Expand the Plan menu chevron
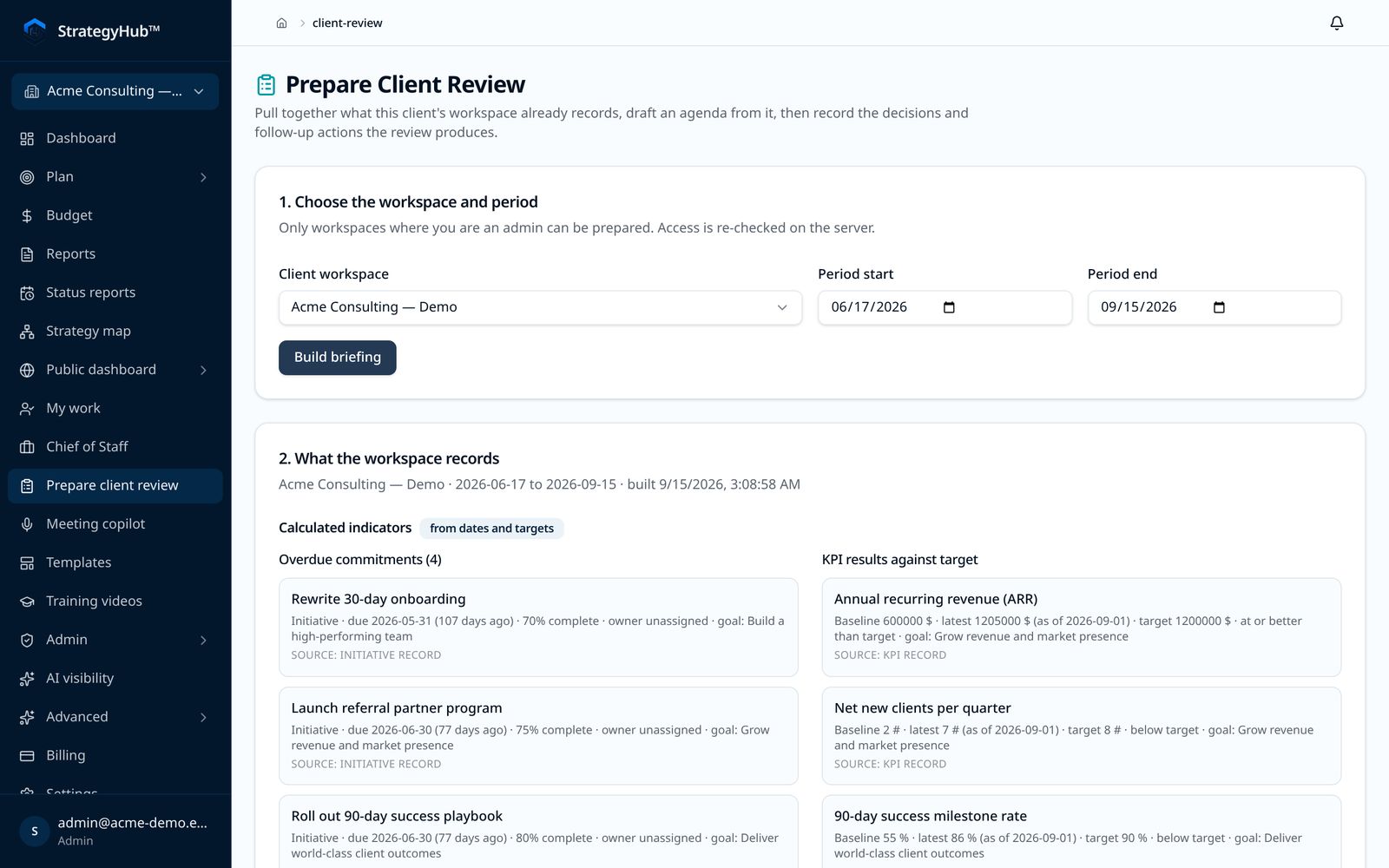This screenshot has width=1389, height=868. 203,177
